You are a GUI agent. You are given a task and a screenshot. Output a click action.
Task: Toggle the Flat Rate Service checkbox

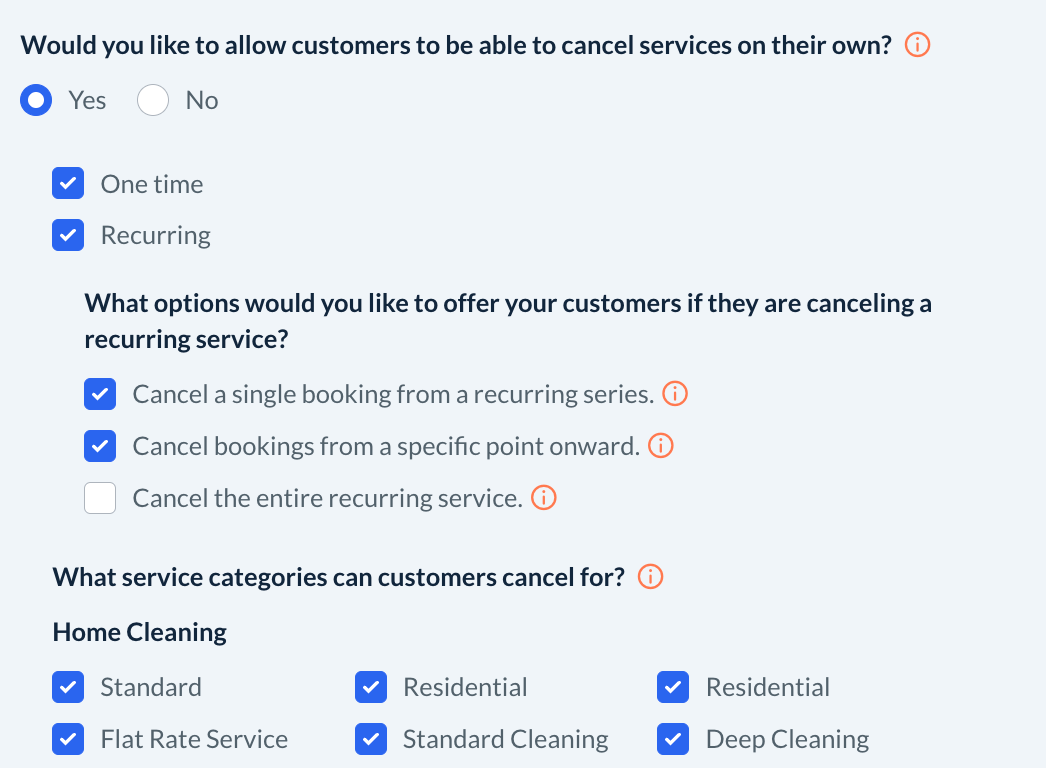68,739
